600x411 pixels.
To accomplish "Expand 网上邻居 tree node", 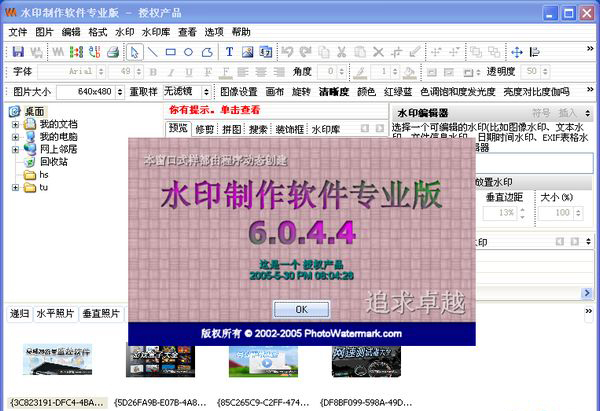I will point(15,149).
